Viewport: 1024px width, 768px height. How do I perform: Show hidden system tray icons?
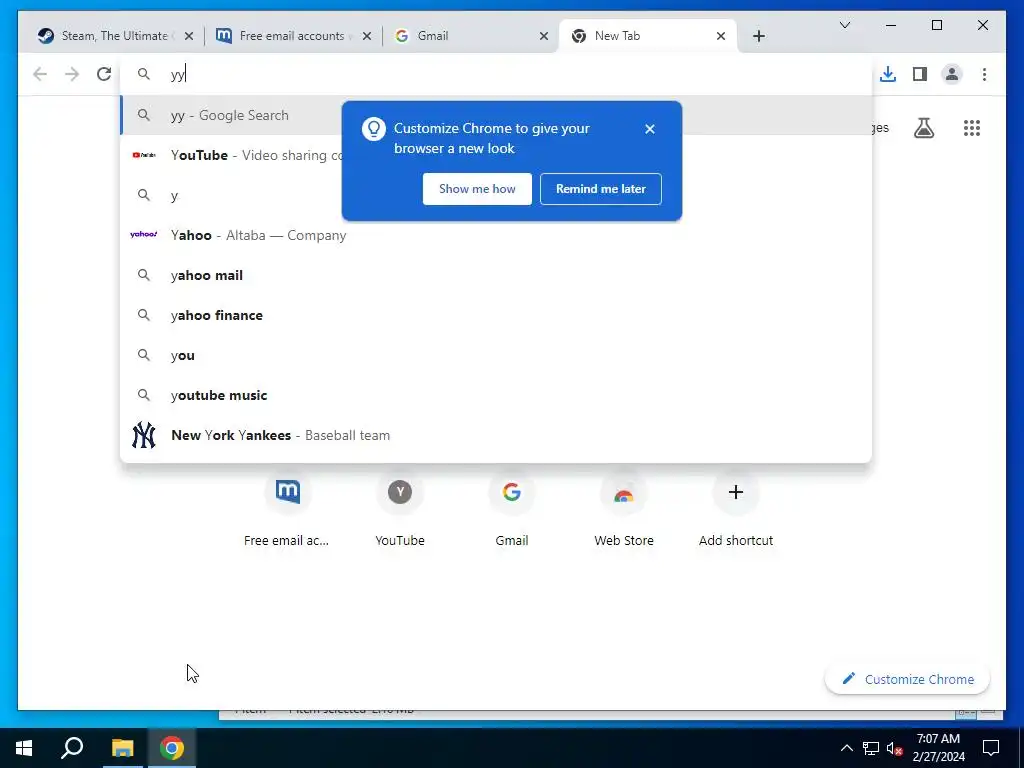point(846,748)
